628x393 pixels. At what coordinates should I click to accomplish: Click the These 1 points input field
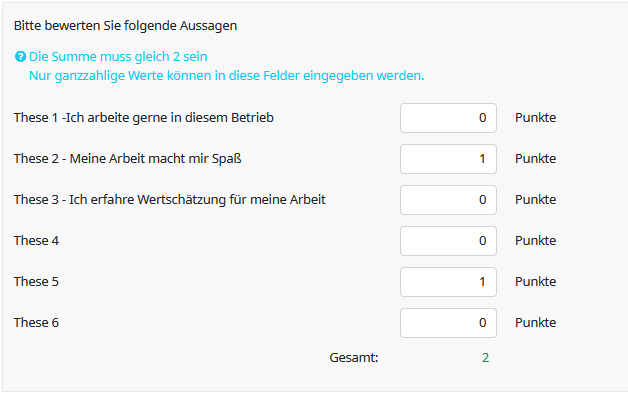448,118
